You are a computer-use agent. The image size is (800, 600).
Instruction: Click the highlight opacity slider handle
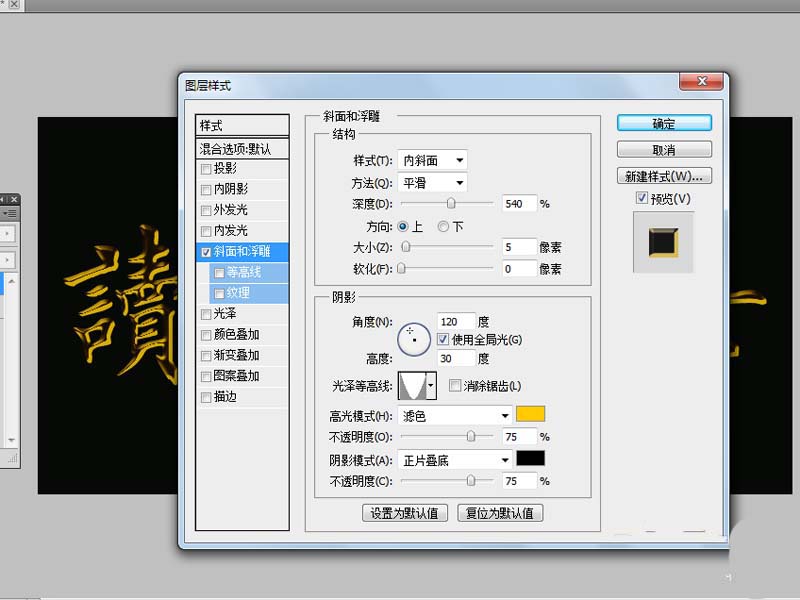(470, 436)
